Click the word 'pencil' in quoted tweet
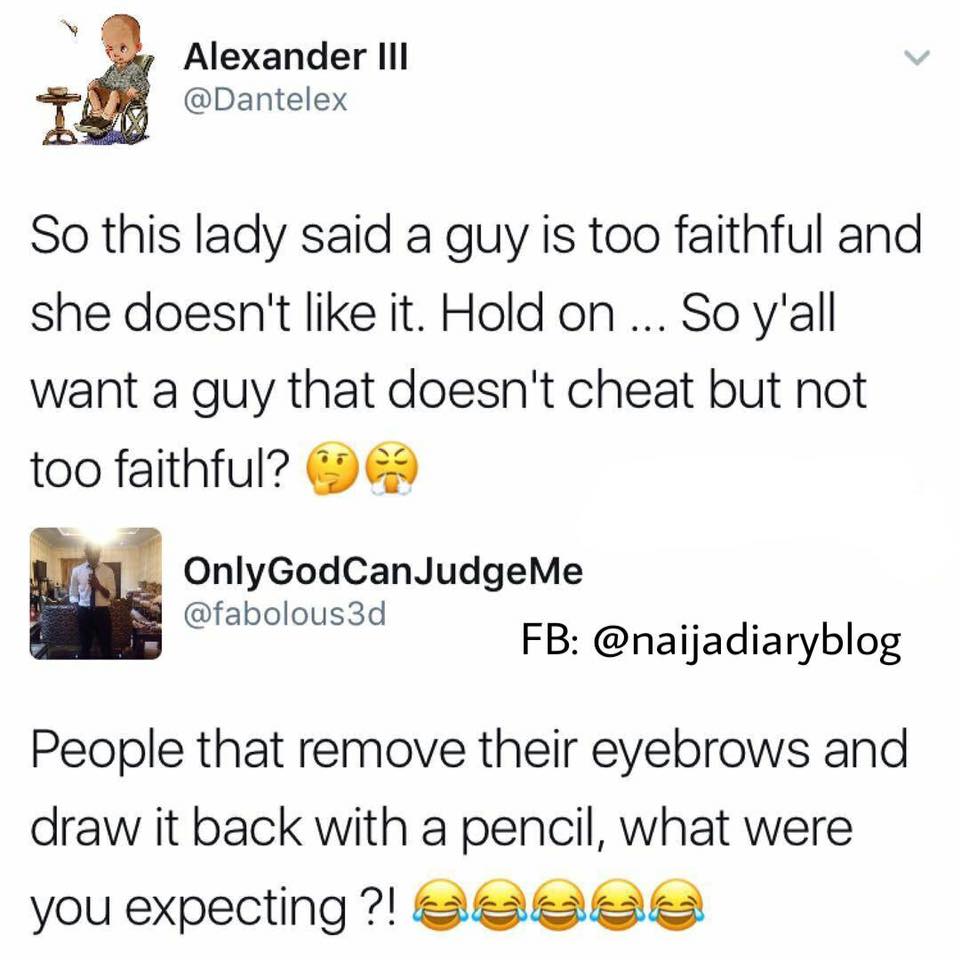The width and height of the screenshot is (960, 960). click(x=531, y=829)
